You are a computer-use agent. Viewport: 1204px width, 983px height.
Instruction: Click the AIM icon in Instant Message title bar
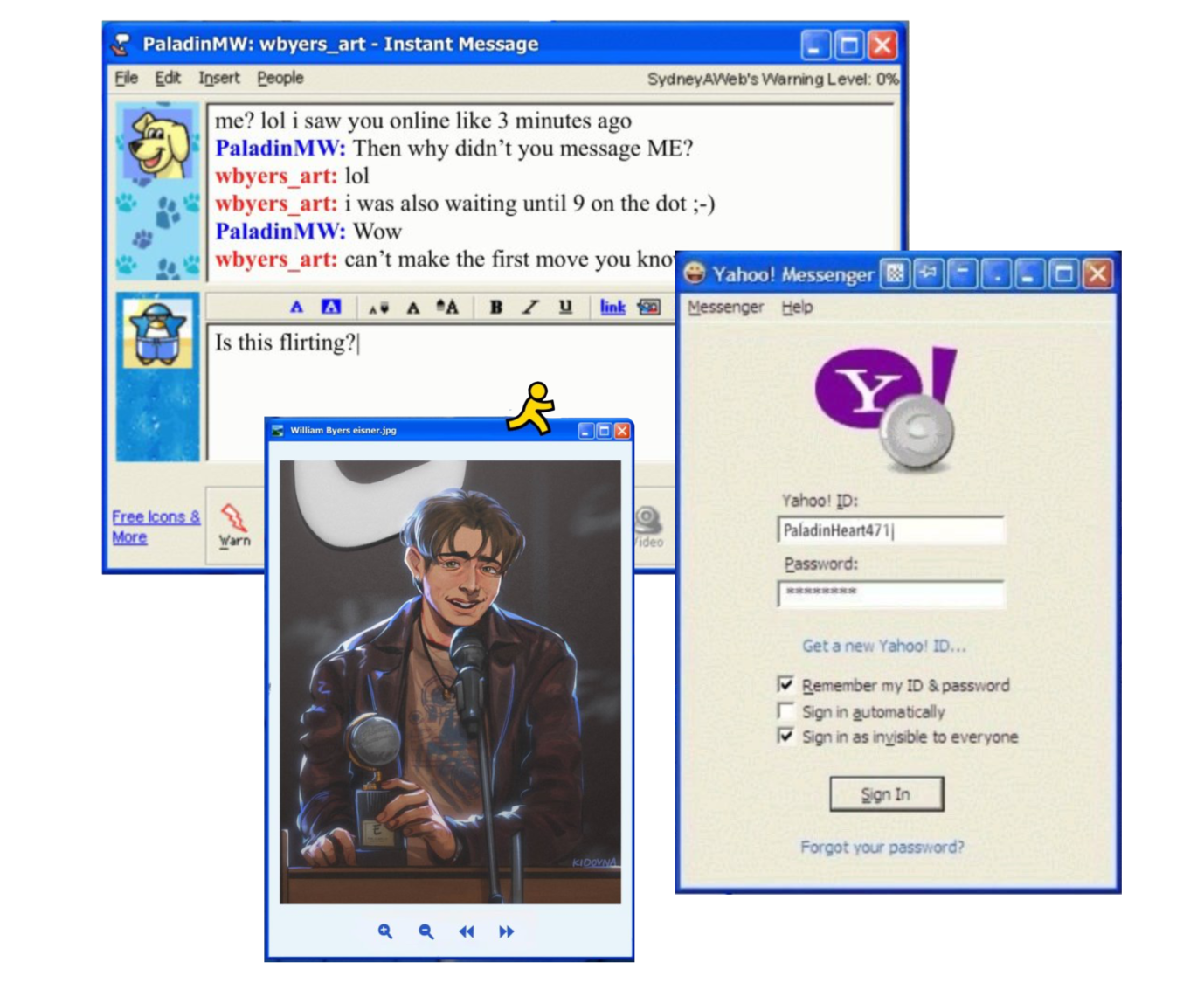[121, 44]
